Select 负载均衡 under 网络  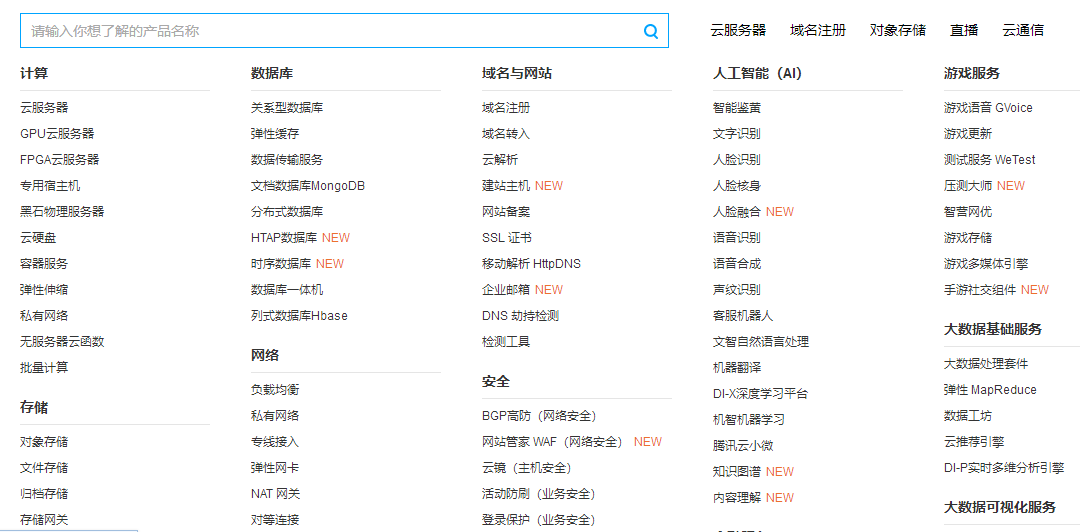[x=275, y=390]
